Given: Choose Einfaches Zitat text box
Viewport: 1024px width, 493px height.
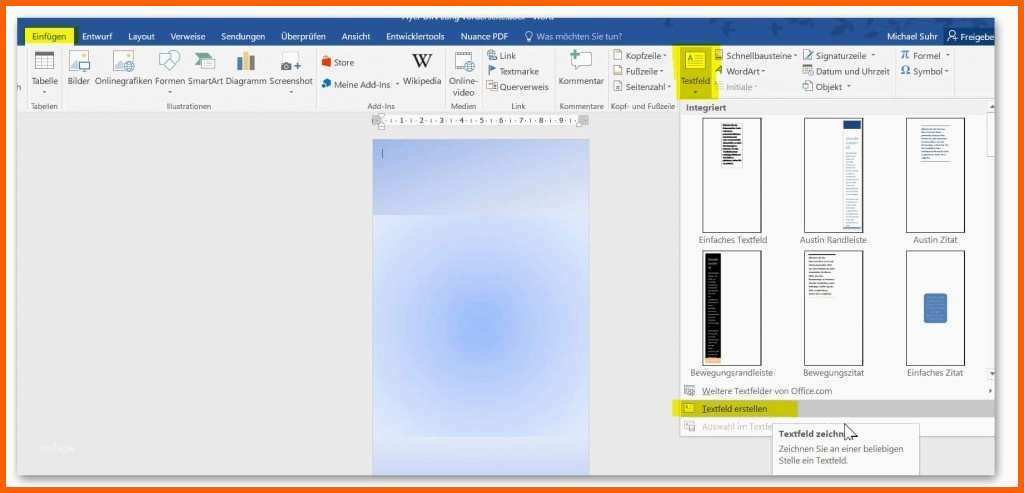Looking at the screenshot, I should [x=935, y=308].
